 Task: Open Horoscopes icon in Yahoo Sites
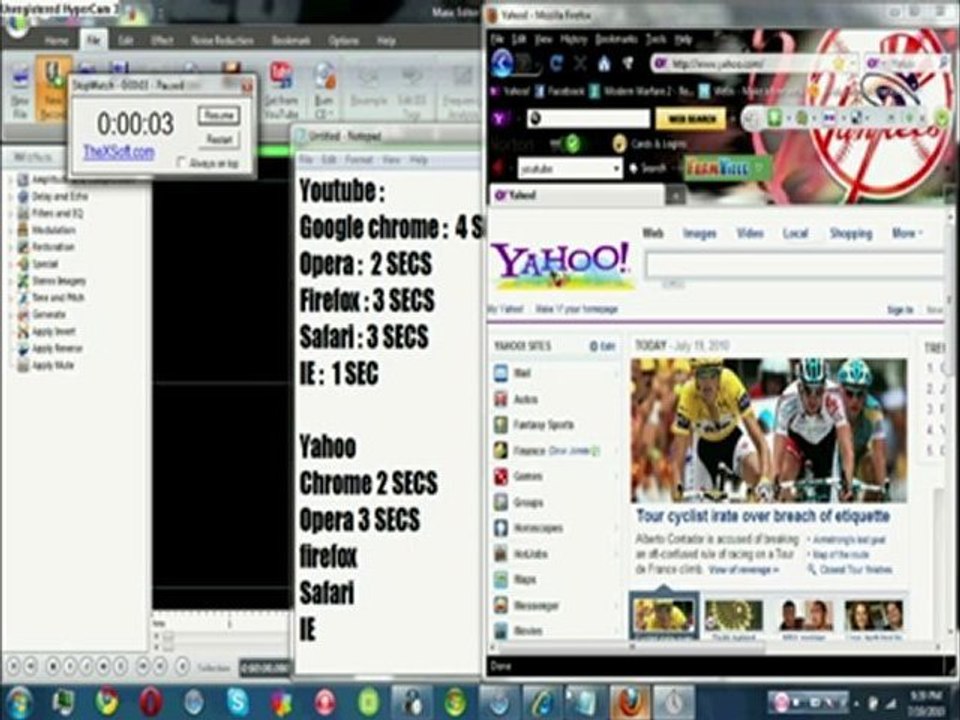coord(501,528)
